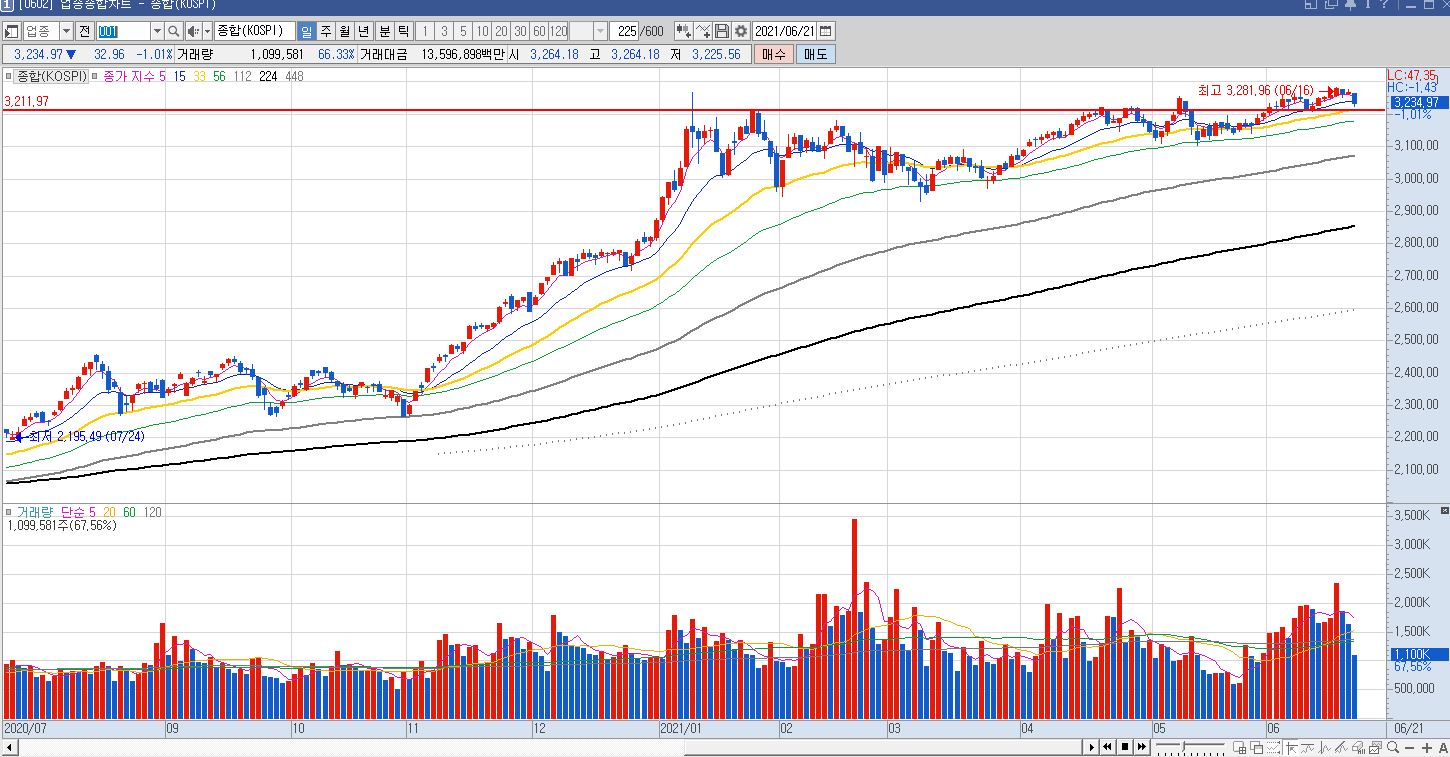Image resolution: width=1450 pixels, height=757 pixels.
Task: Click the 225 bar count input field
Action: click(626, 31)
